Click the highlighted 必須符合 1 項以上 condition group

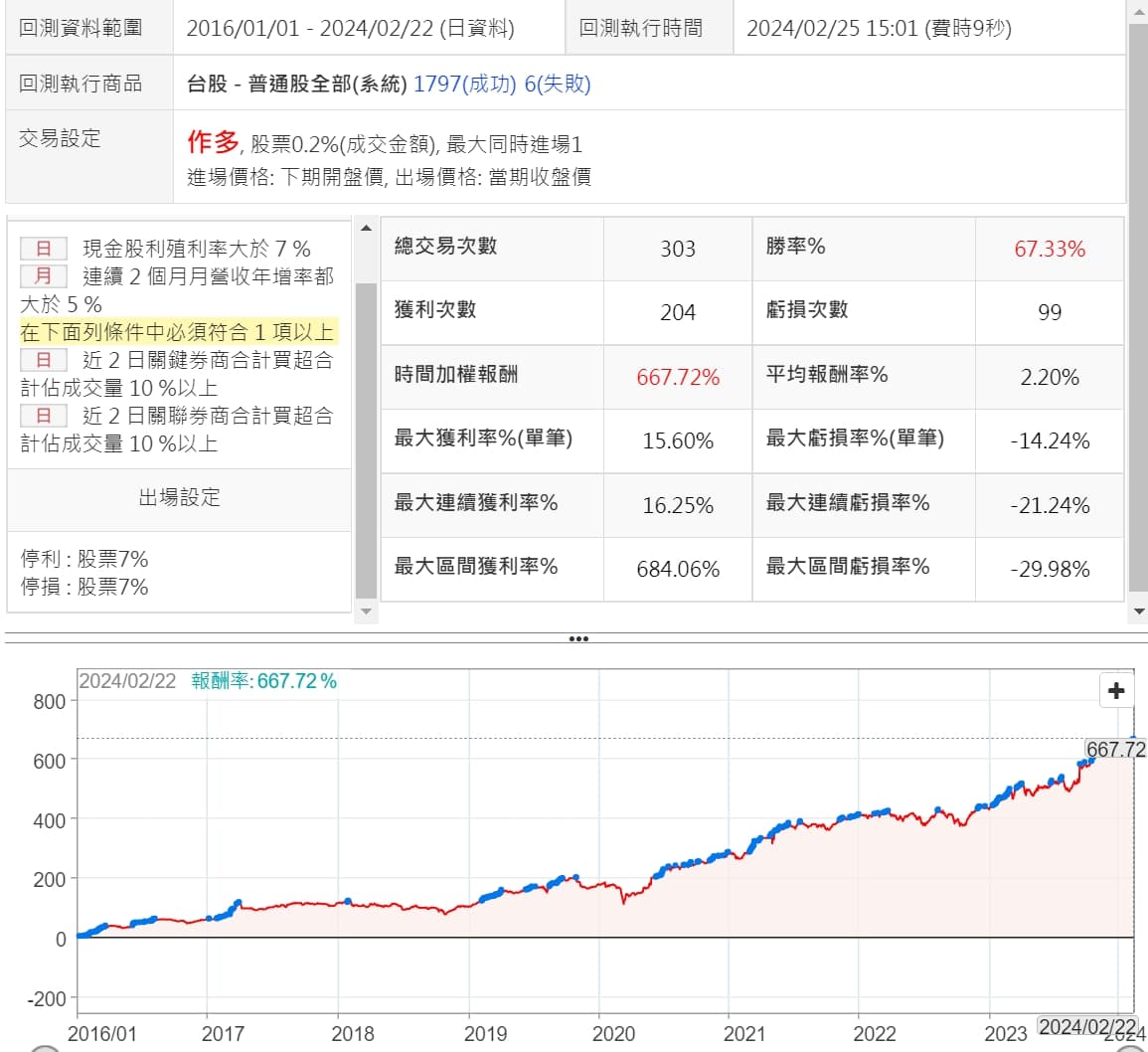click(179, 332)
